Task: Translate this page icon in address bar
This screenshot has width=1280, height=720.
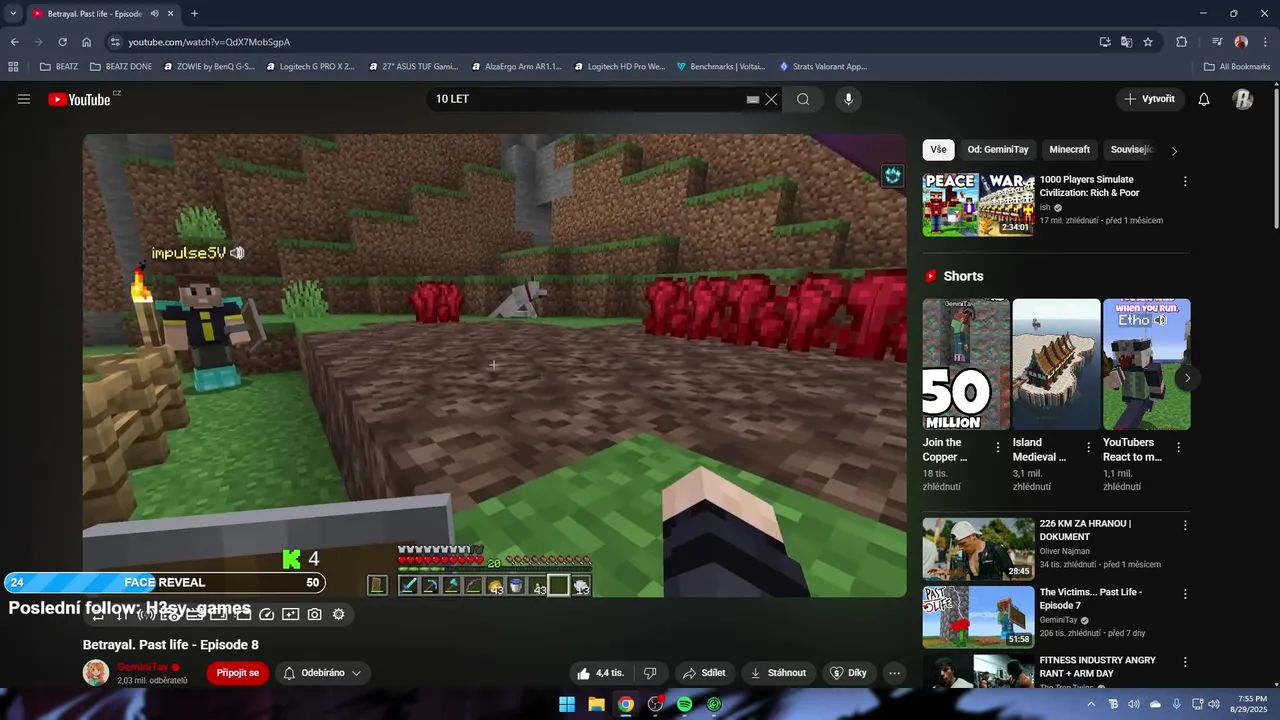Action: click(1126, 42)
